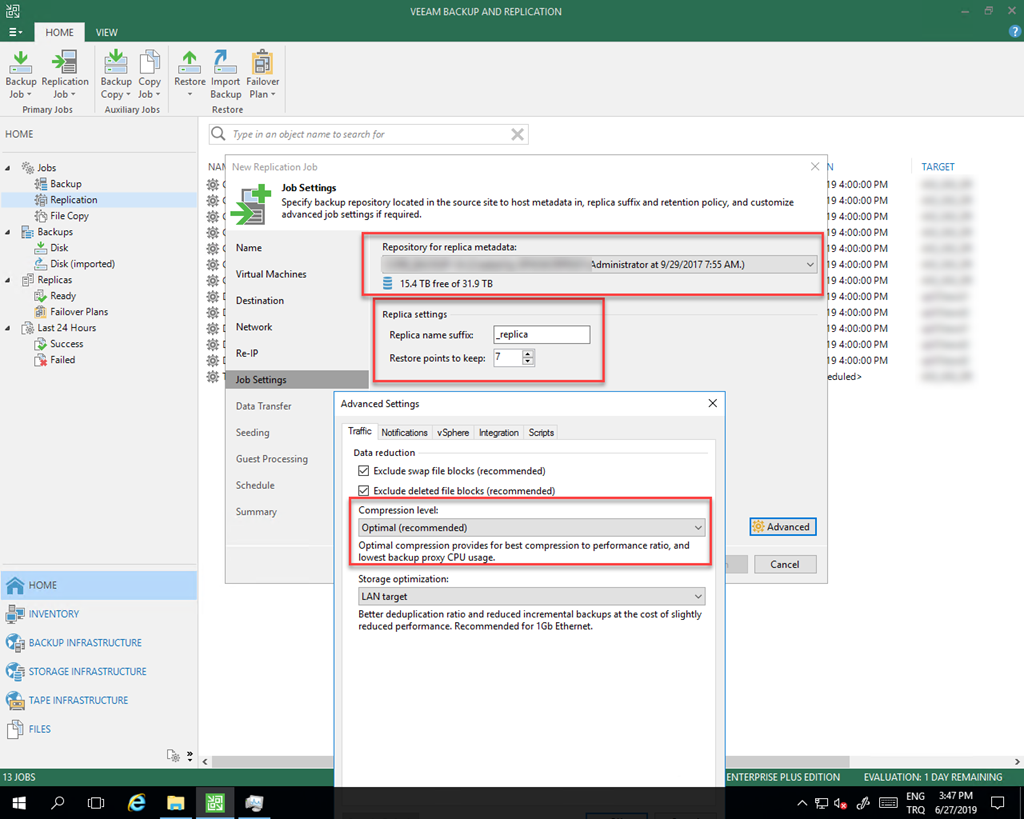Increase Restore points to keep value
Viewport: 1024px width, 819px height.
528,353
